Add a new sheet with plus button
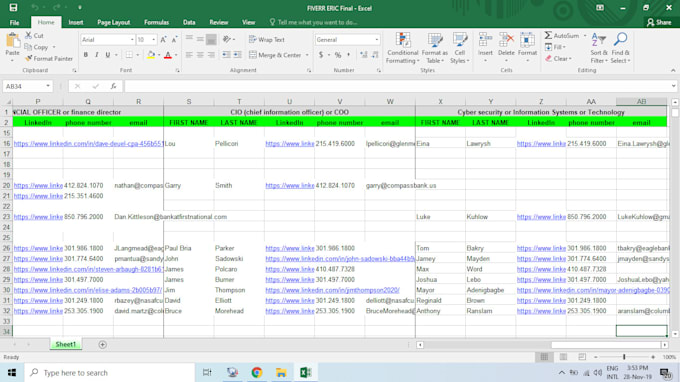680x382 pixels. (102, 344)
